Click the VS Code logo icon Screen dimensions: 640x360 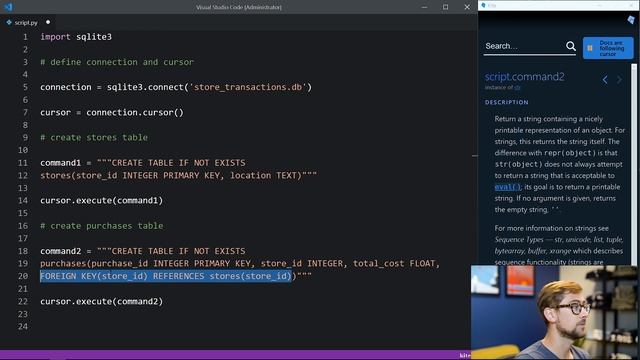[x=8, y=7]
